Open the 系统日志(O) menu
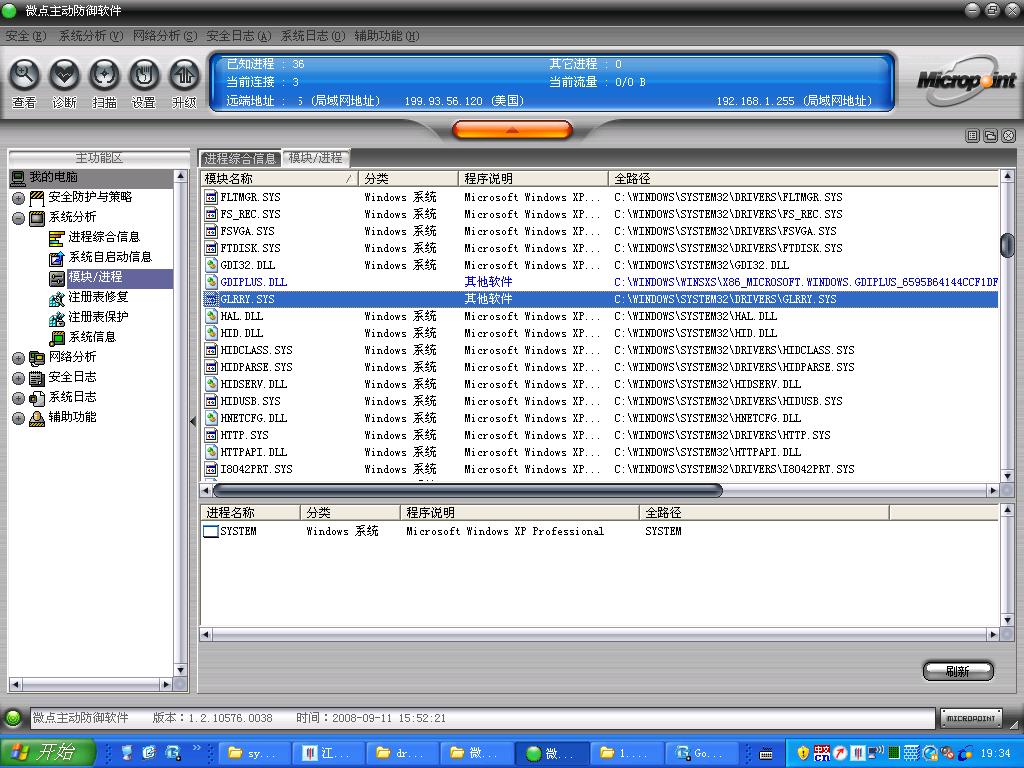This screenshot has width=1024, height=768. tap(313, 36)
